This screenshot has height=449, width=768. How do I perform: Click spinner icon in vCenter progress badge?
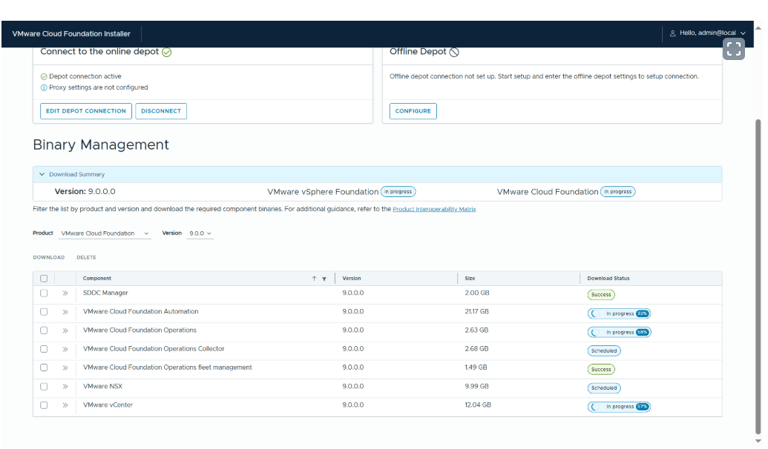594,407
